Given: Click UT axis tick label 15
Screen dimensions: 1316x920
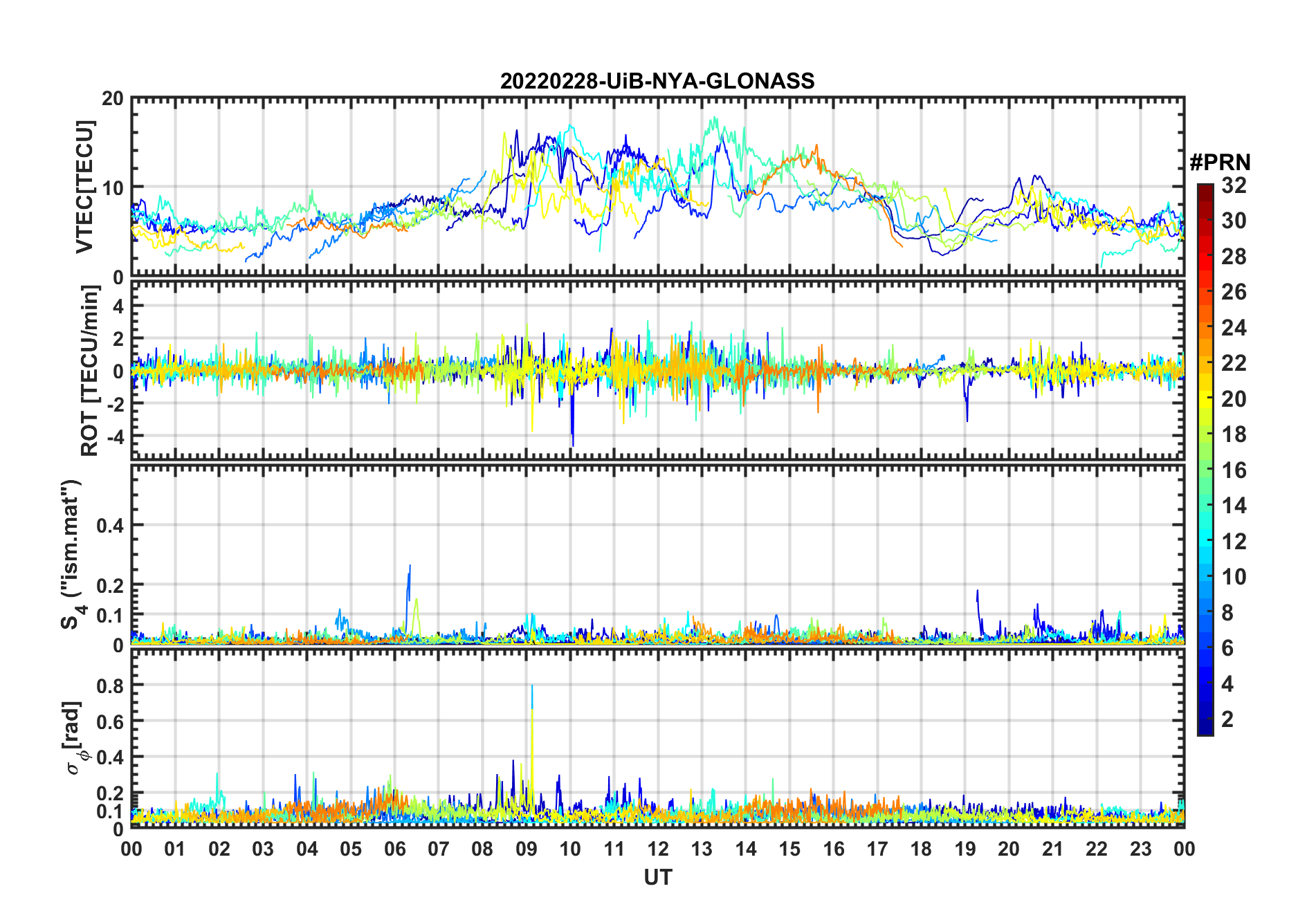Looking at the screenshot, I should (789, 849).
